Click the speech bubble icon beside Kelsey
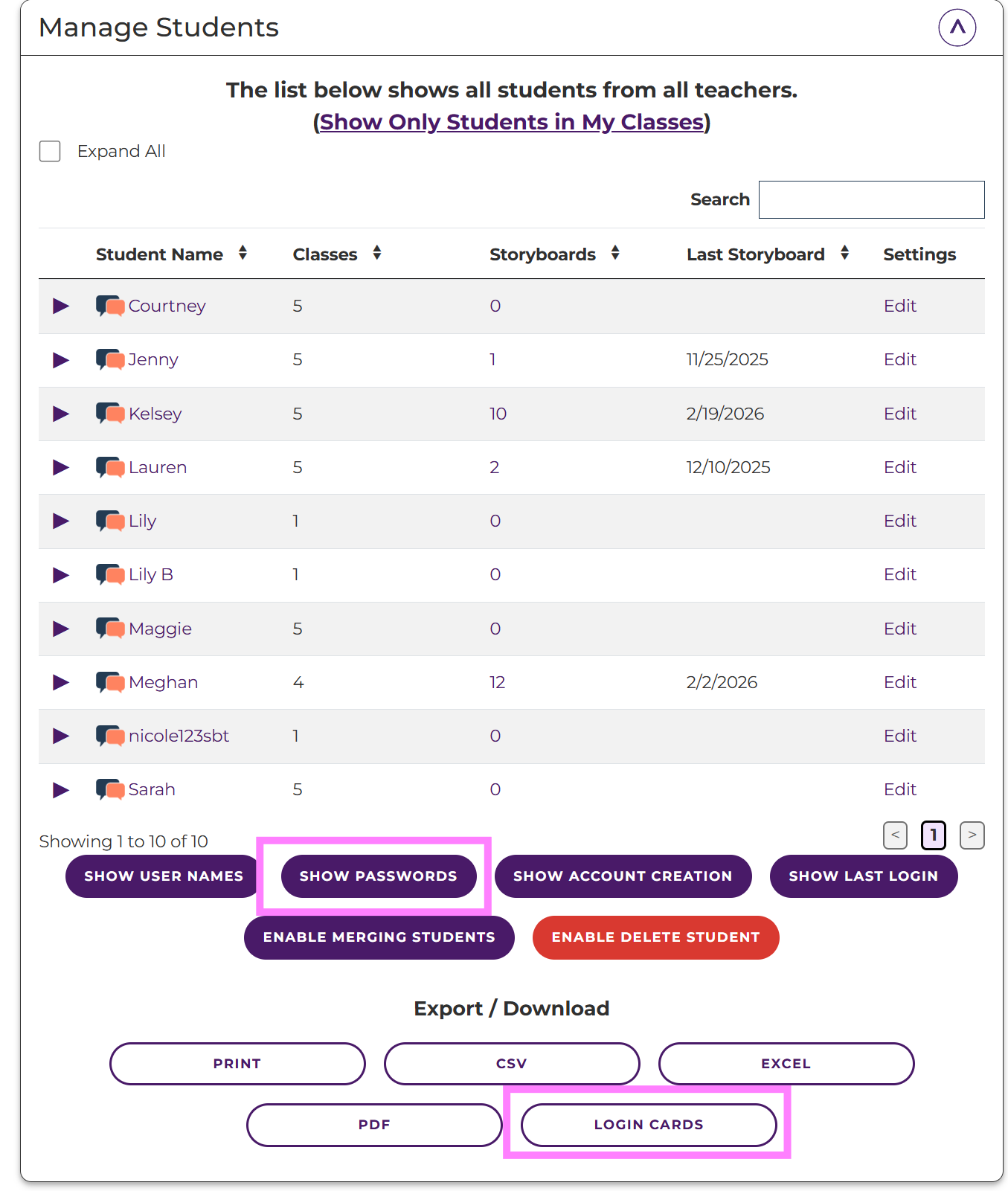This screenshot has width=1008, height=1191. (x=110, y=414)
